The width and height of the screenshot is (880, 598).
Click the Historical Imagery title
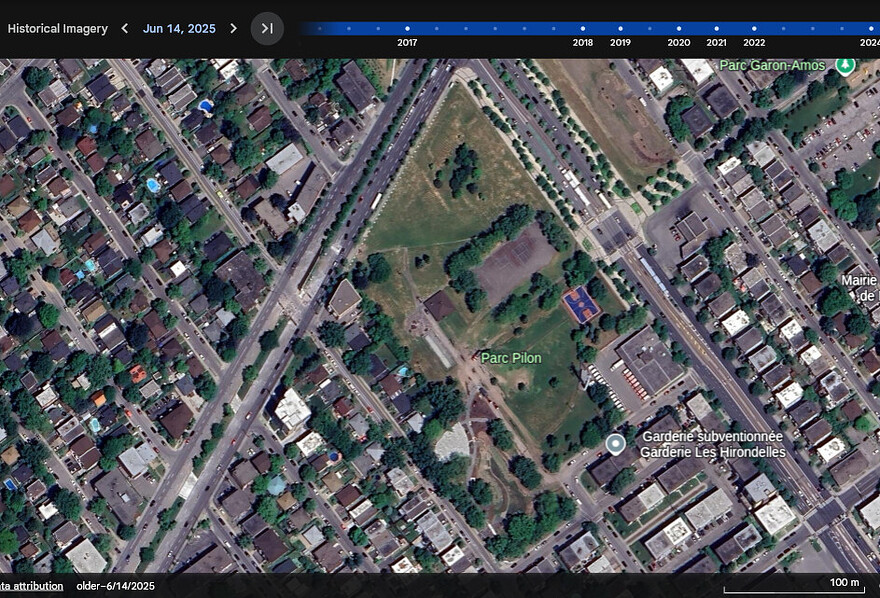[x=57, y=29]
